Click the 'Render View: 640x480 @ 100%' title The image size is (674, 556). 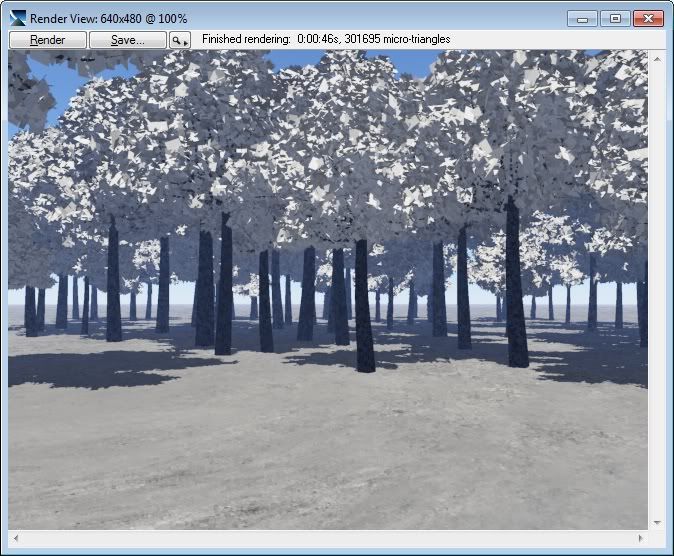click(x=108, y=19)
